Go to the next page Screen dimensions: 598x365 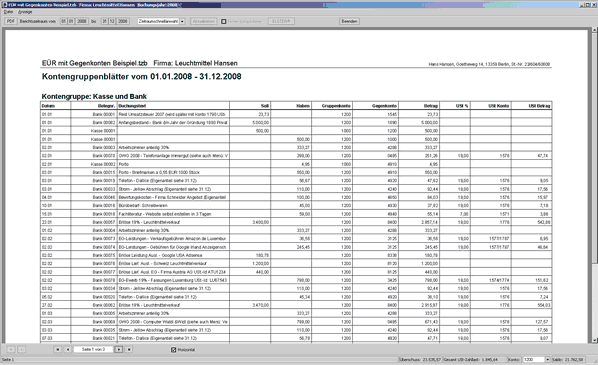118,349
